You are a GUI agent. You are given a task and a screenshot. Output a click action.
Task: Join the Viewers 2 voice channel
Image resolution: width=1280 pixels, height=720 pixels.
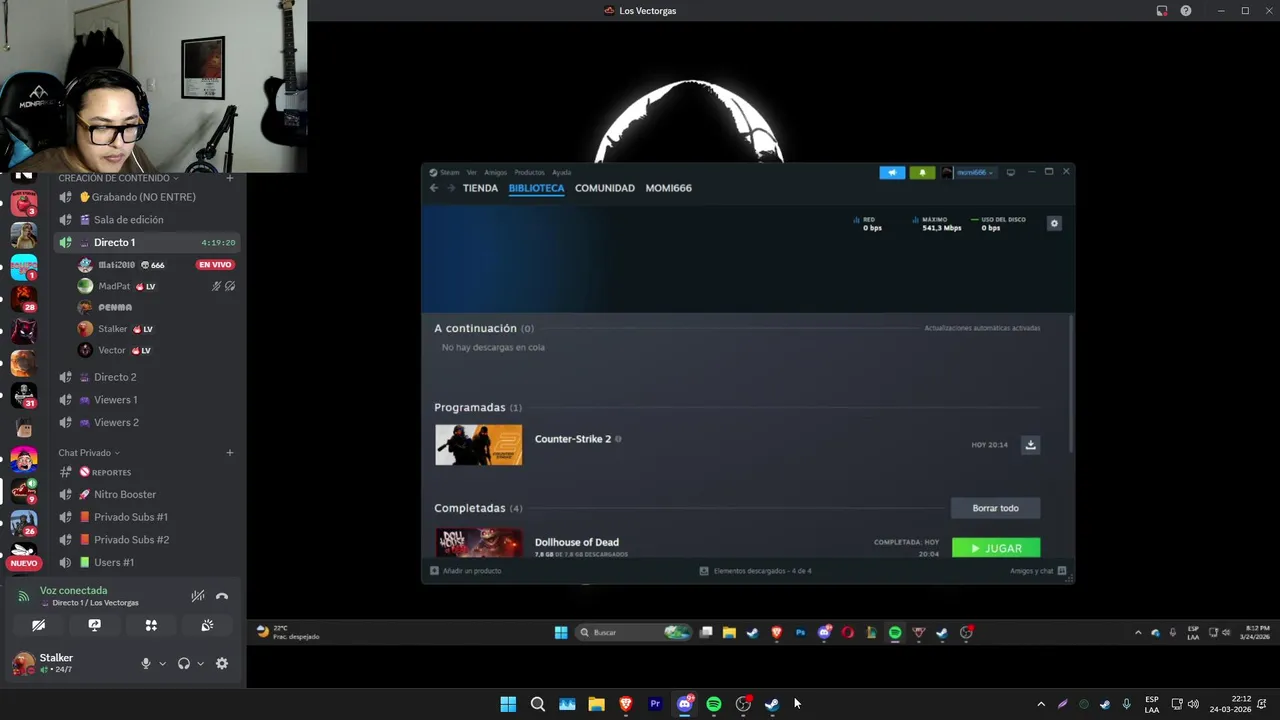click(149, 422)
